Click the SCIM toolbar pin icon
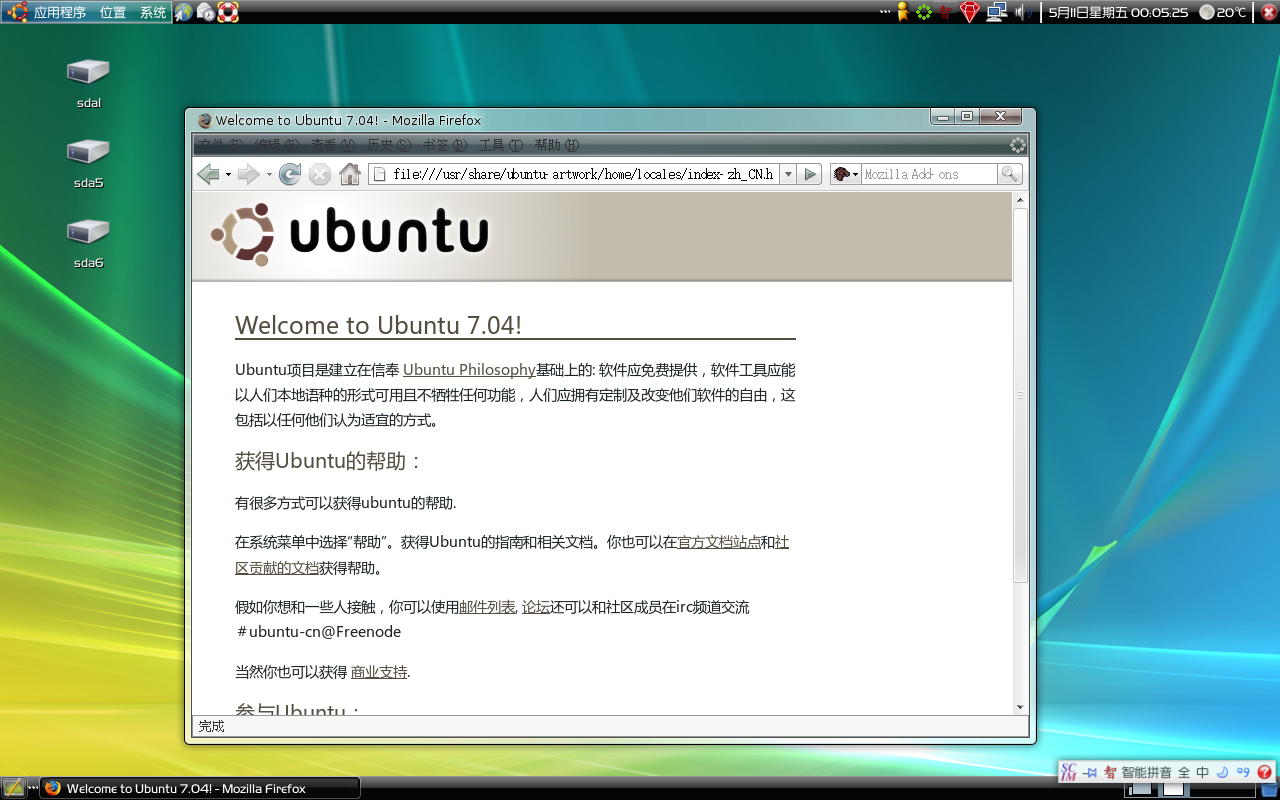 [1090, 772]
